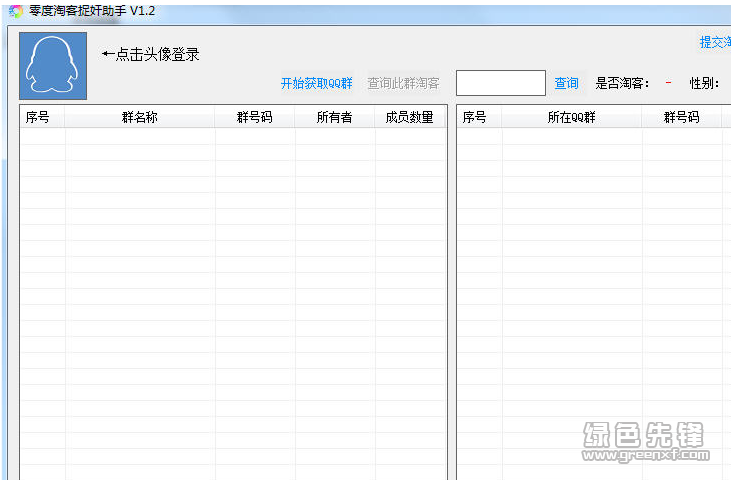Viewport: 731px width, 480px height.
Task: Click the 查询此群淘客 link
Action: click(x=403, y=83)
